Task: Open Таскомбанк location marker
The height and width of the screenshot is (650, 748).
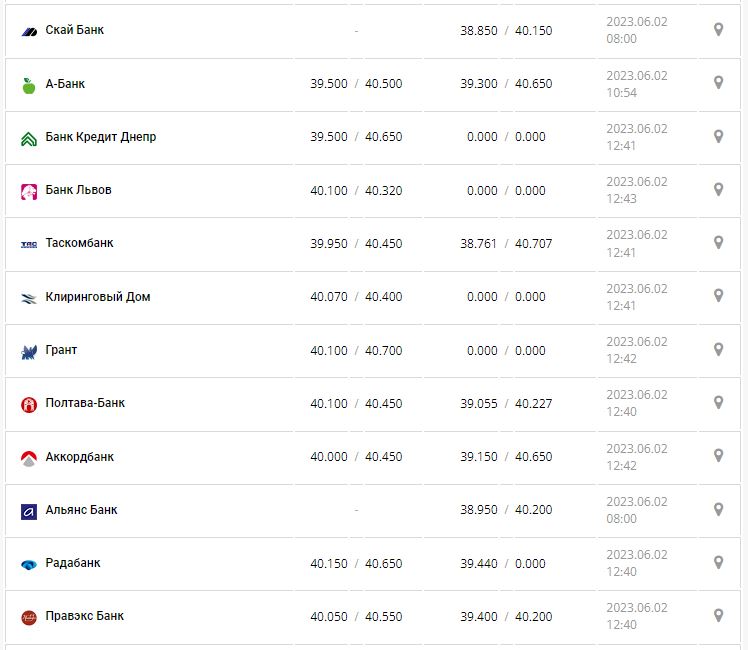Action: [718, 242]
